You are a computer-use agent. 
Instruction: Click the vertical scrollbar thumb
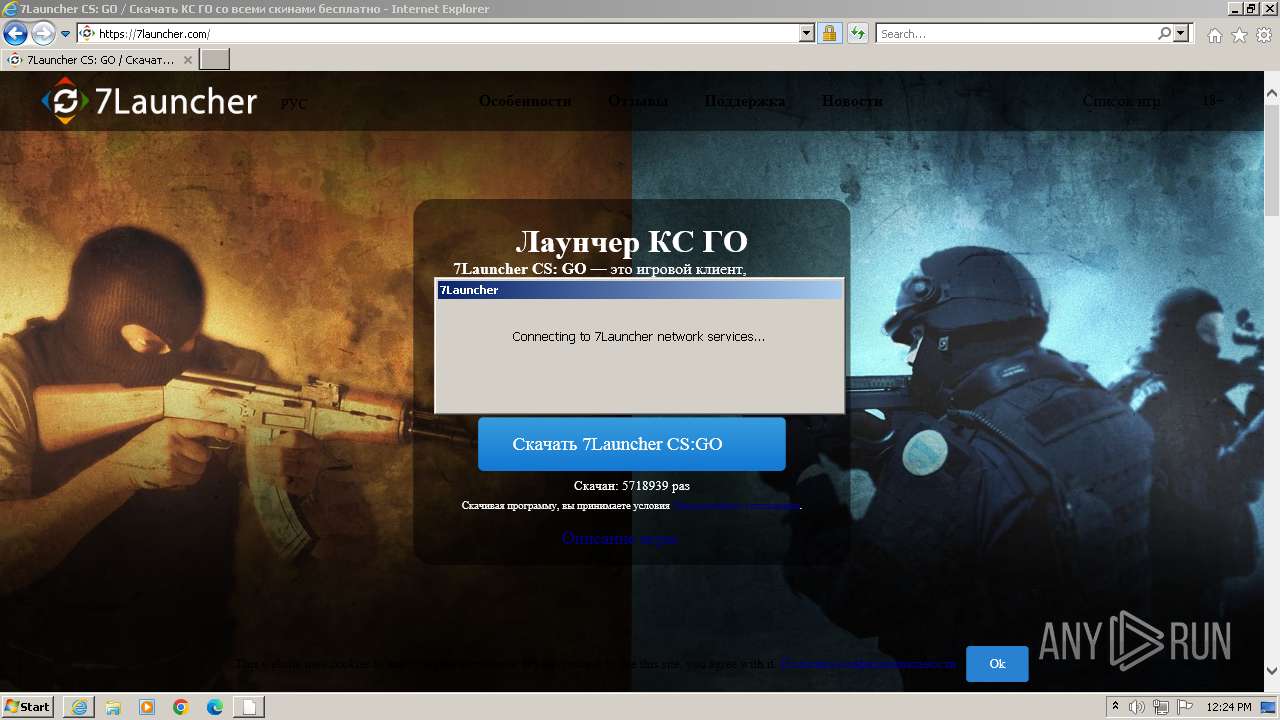1272,160
